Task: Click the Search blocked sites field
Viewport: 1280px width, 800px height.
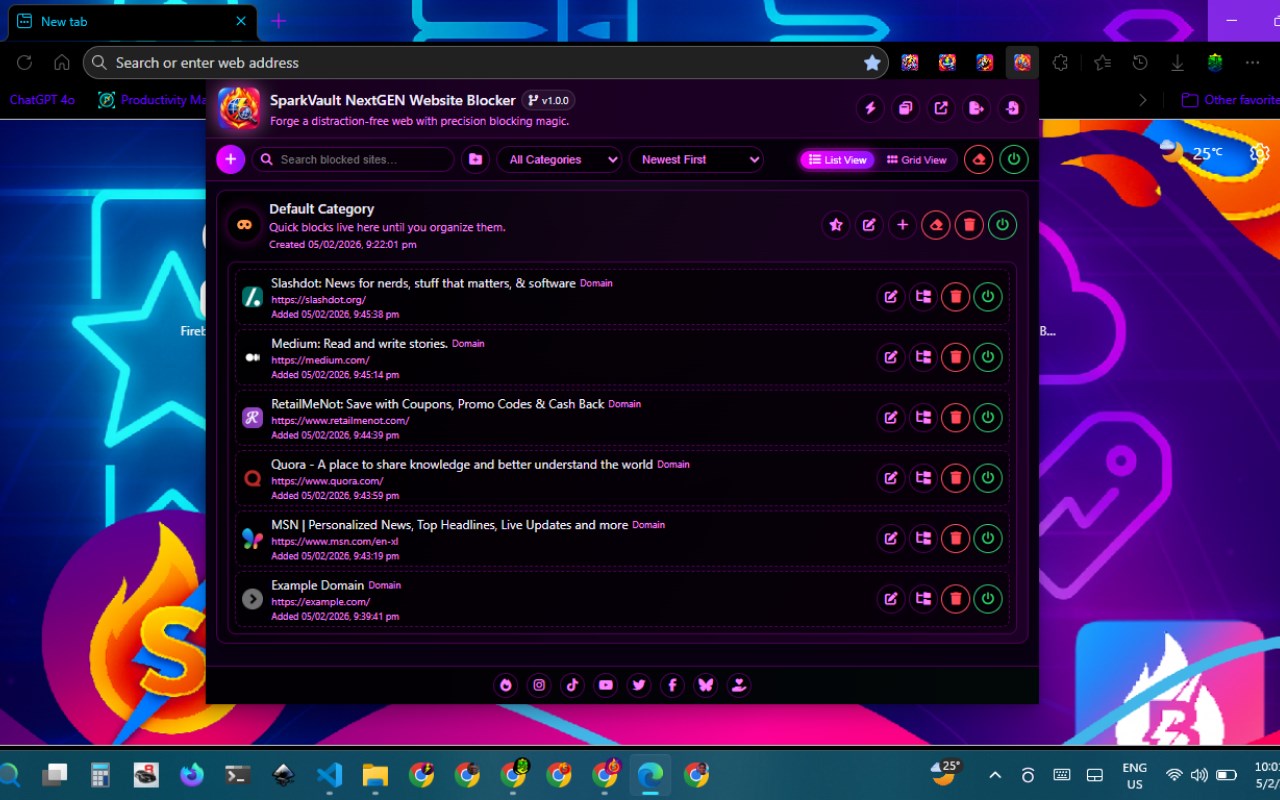Action: pos(352,159)
